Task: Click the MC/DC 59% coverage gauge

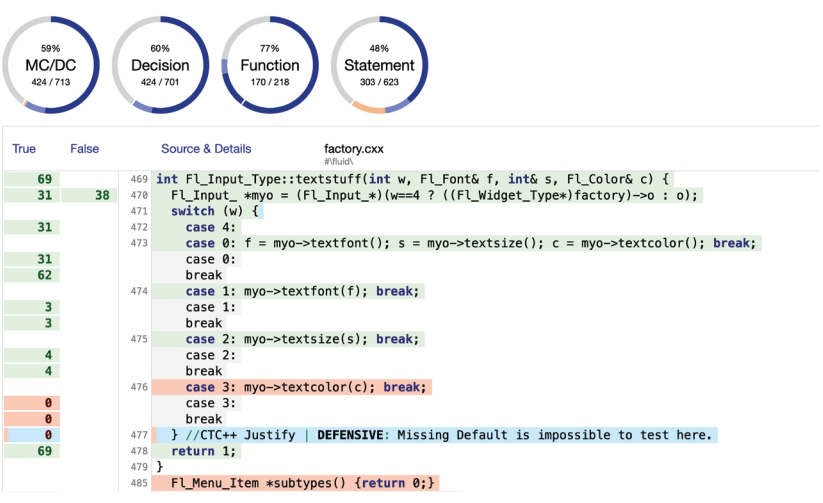Action: (51, 65)
